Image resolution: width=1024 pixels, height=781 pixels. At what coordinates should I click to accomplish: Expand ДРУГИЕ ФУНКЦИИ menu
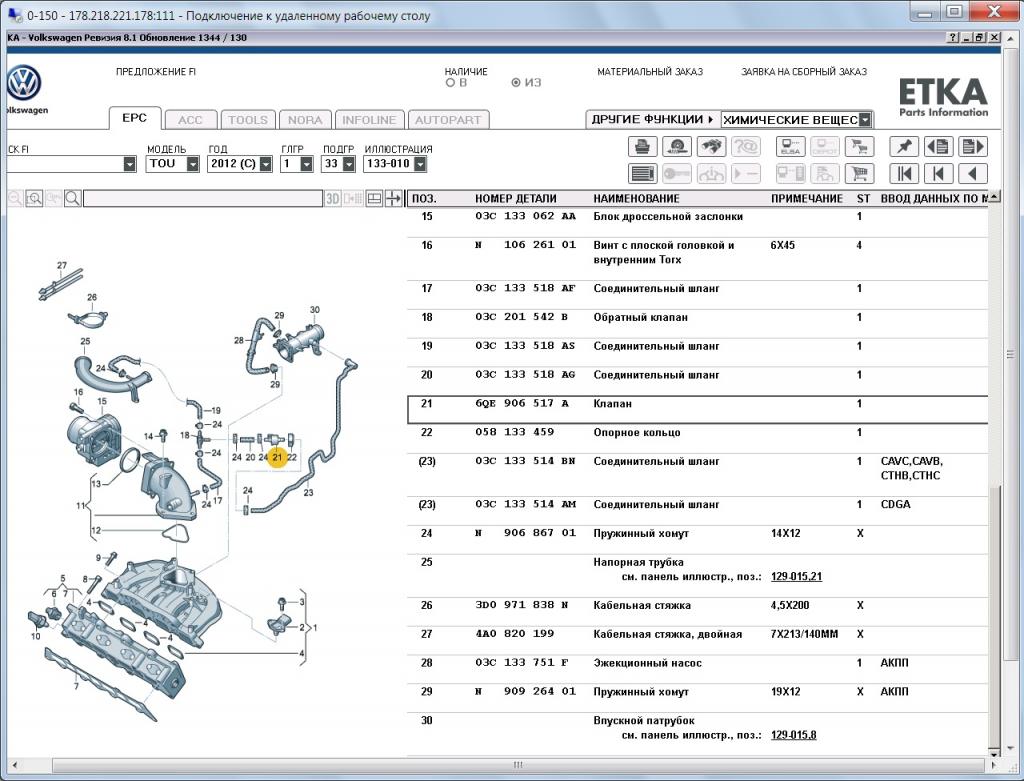coord(652,120)
